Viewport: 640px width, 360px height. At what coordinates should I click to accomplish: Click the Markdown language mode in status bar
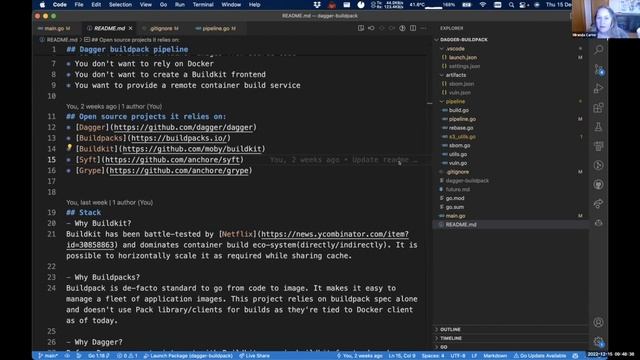point(495,356)
